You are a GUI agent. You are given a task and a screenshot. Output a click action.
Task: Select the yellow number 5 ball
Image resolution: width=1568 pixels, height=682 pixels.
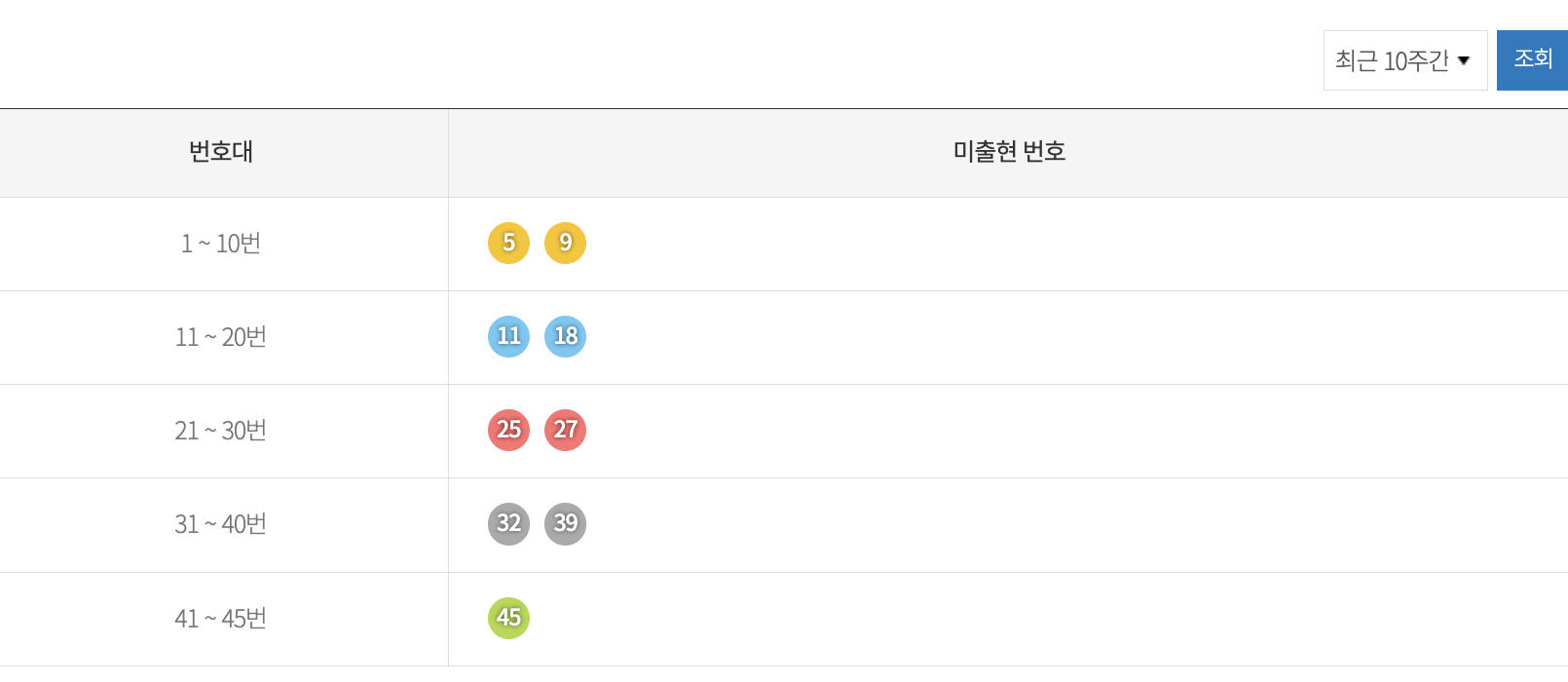[x=507, y=244]
